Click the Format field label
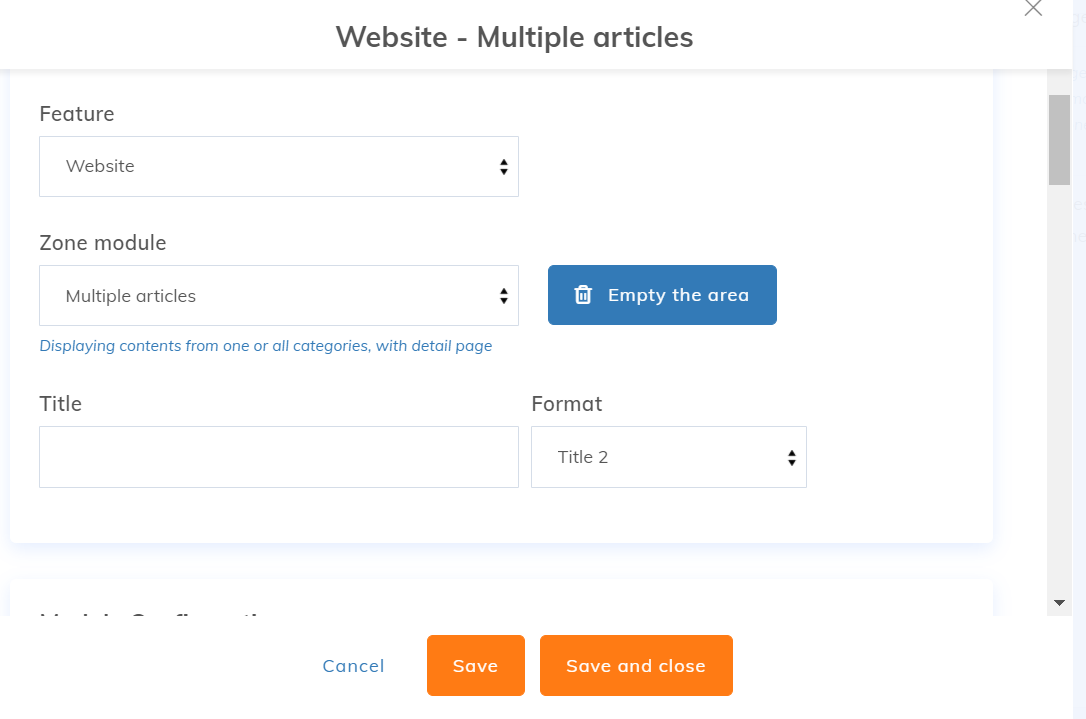Image resolution: width=1086 pixels, height=719 pixels. (567, 404)
